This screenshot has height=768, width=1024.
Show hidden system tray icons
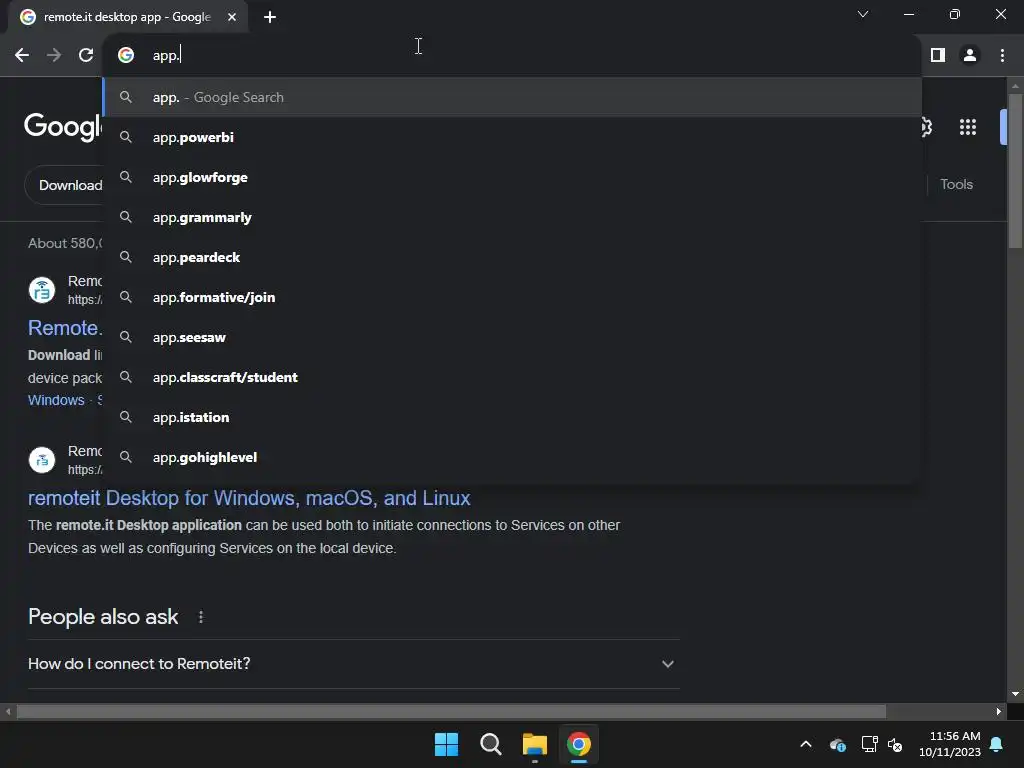click(806, 744)
